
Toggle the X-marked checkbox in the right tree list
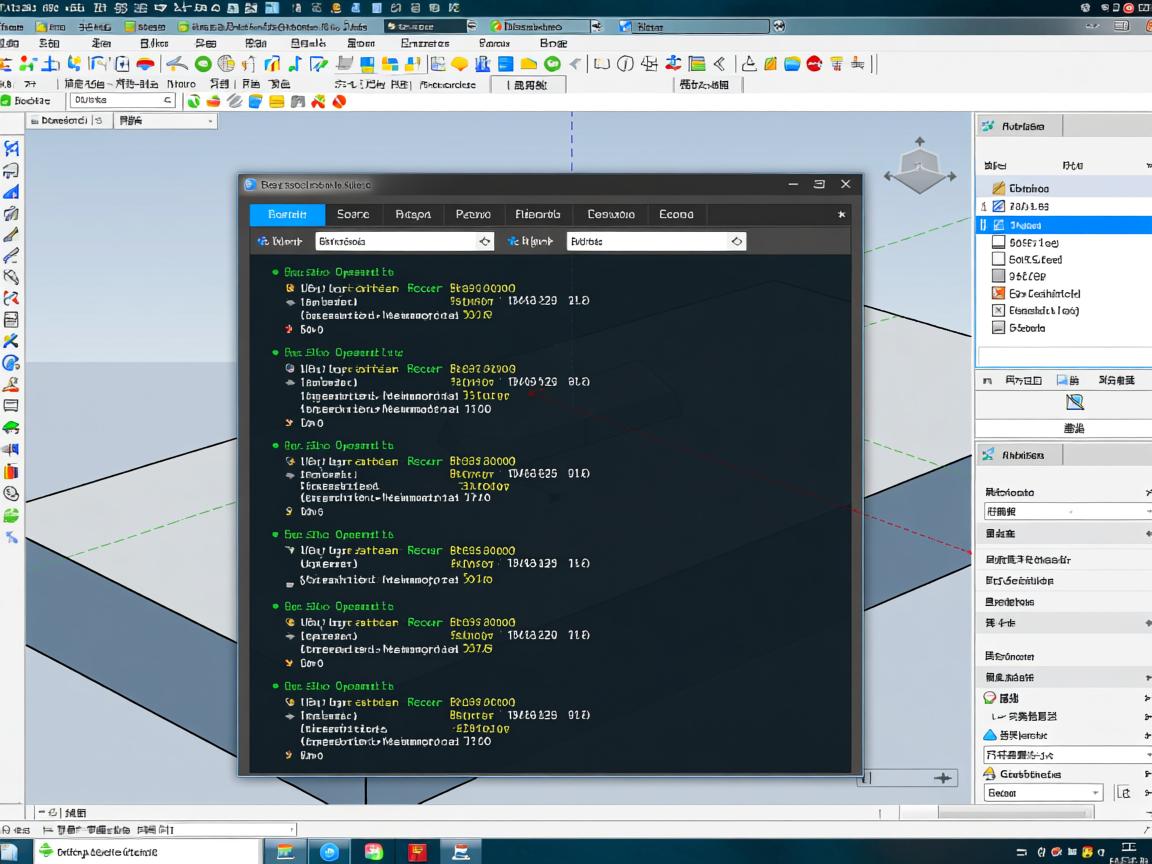(x=998, y=310)
